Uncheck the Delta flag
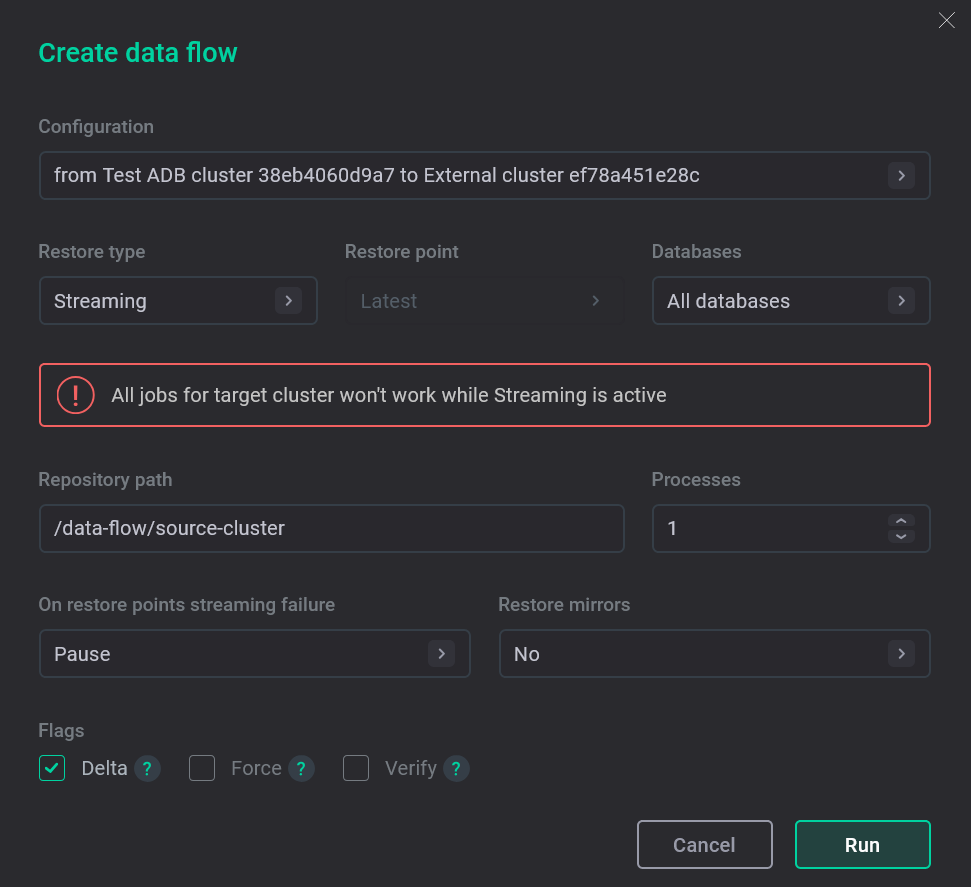Screen dimensions: 971x887 tap(52, 768)
